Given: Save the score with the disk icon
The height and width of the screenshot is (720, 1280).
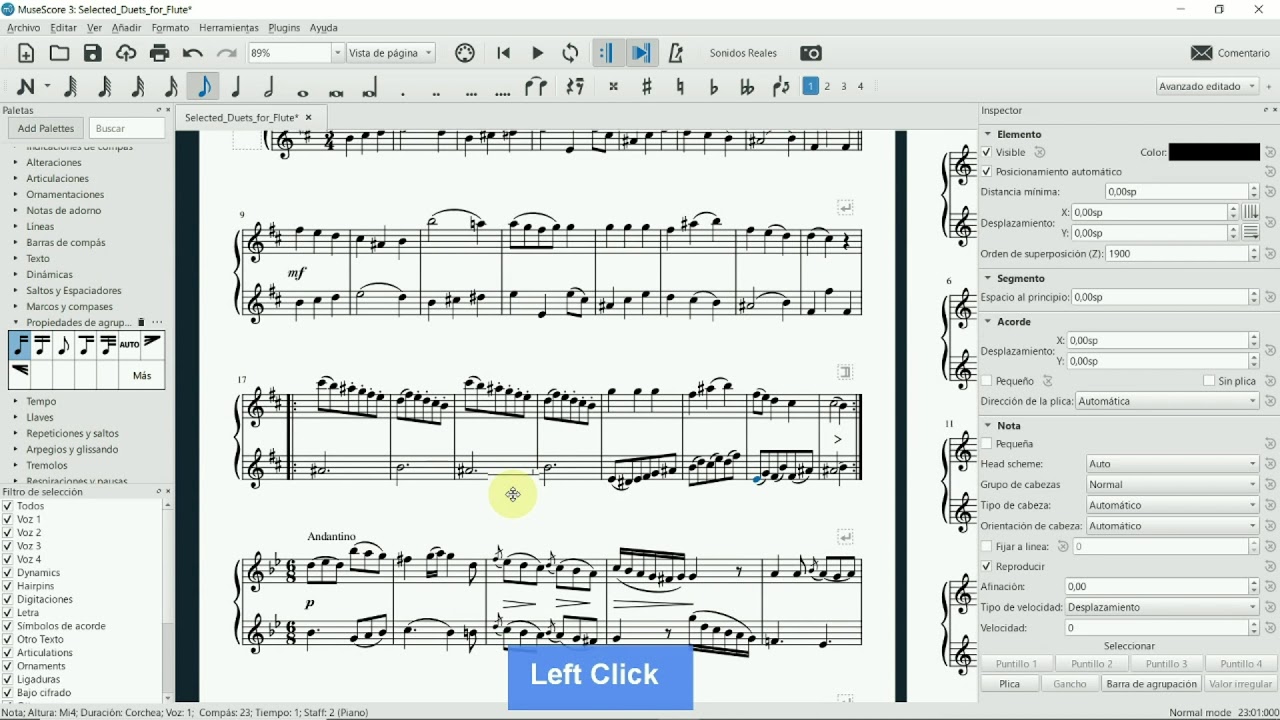Looking at the screenshot, I should (x=93, y=53).
